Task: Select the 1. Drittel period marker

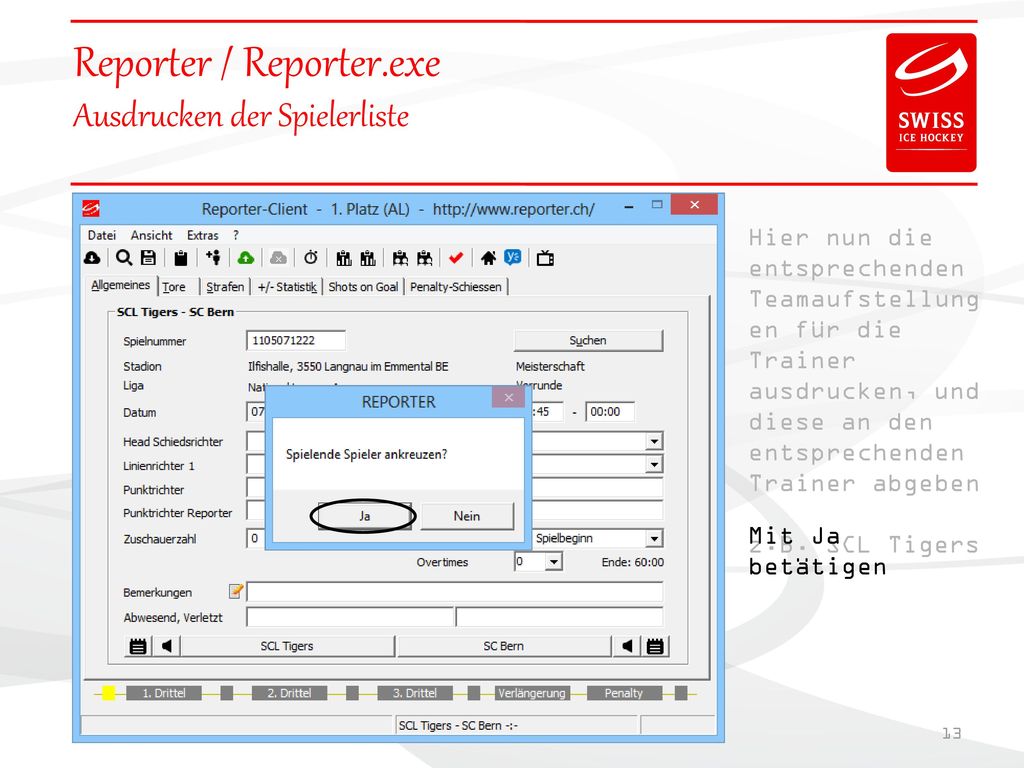Action: pos(164,693)
